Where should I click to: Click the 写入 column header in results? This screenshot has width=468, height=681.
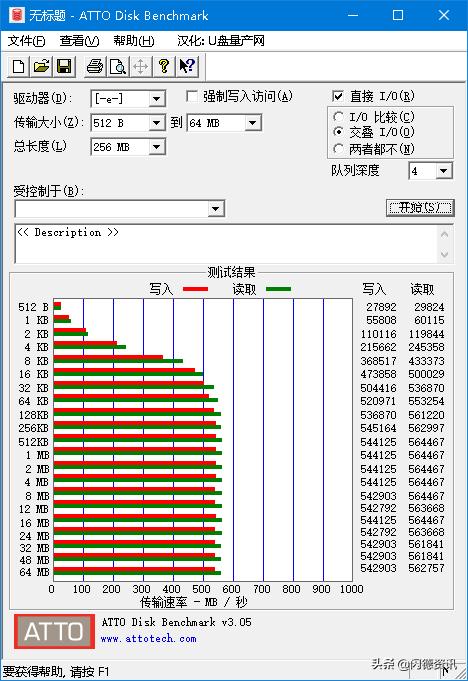pos(374,289)
